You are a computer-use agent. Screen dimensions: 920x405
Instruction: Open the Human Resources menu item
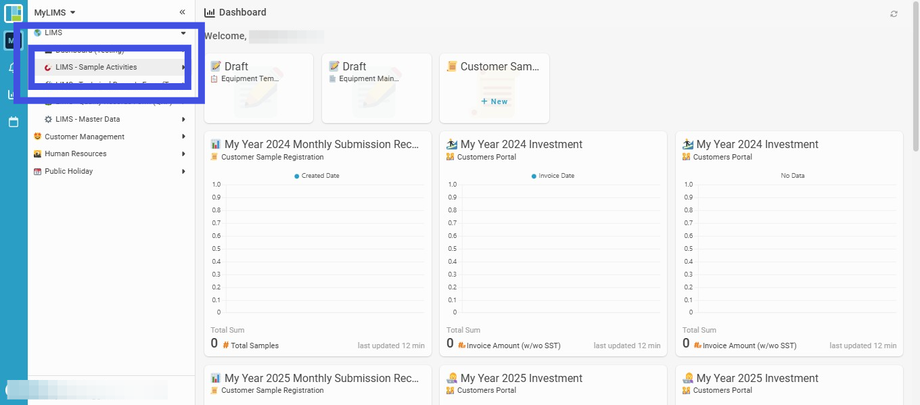pos(75,154)
